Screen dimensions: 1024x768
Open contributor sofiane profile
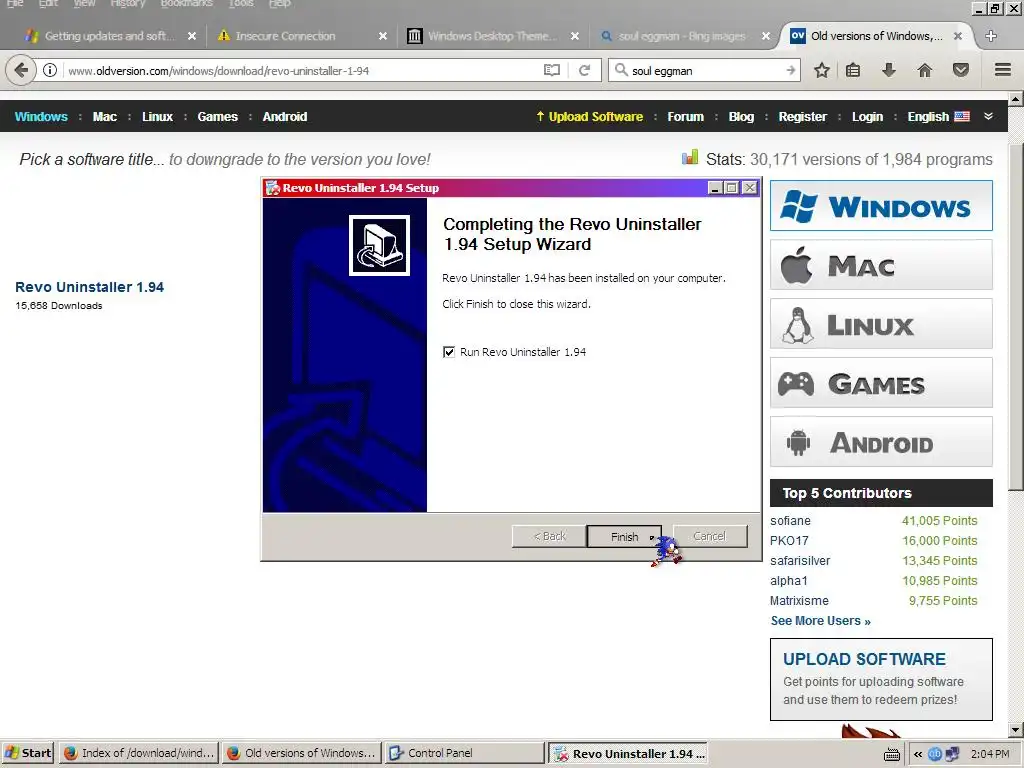[790, 520]
